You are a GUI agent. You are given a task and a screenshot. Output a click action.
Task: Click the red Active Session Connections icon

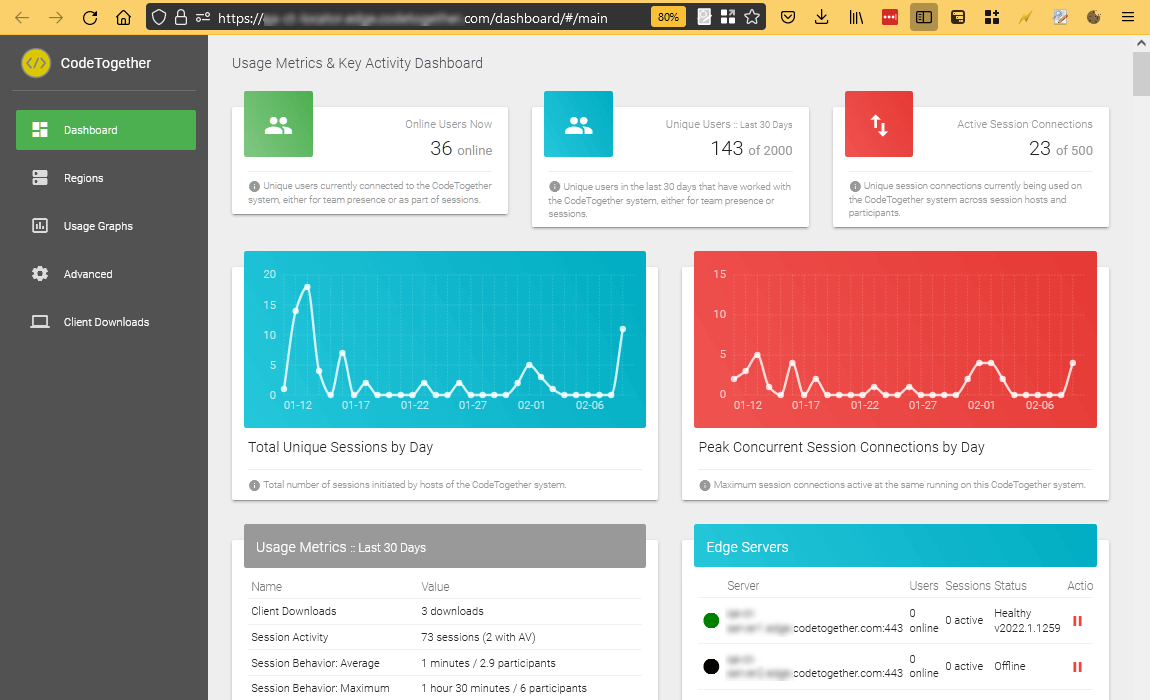tap(879, 124)
